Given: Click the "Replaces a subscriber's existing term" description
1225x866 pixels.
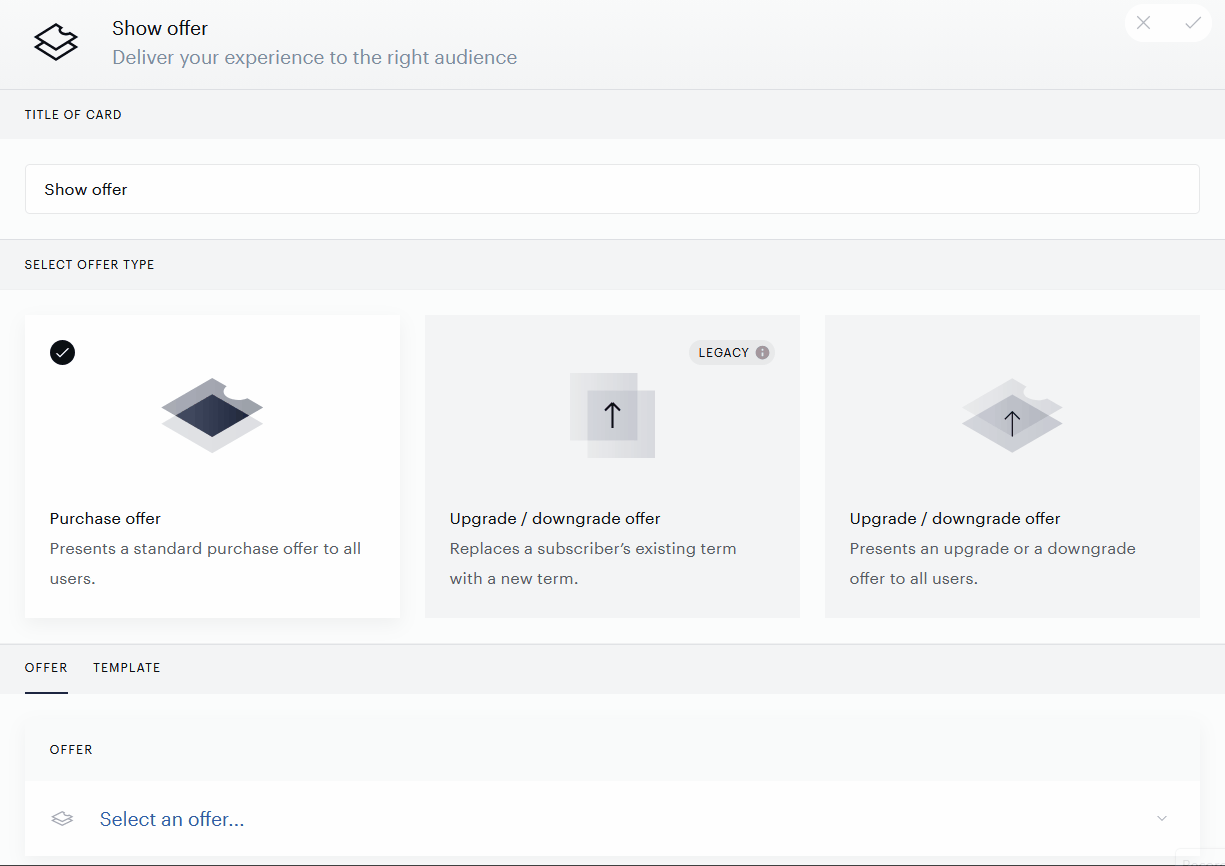Looking at the screenshot, I should (593, 548).
